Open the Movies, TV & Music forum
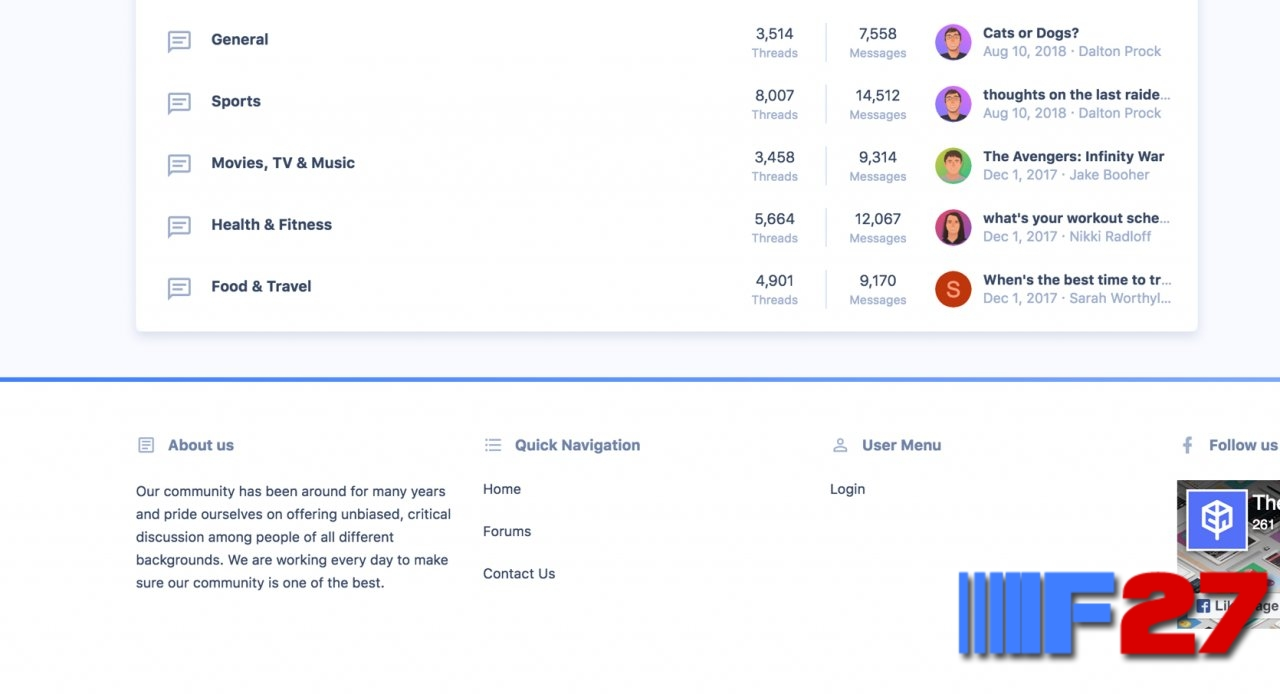Viewport: 1280px width, 694px height. tap(283, 163)
